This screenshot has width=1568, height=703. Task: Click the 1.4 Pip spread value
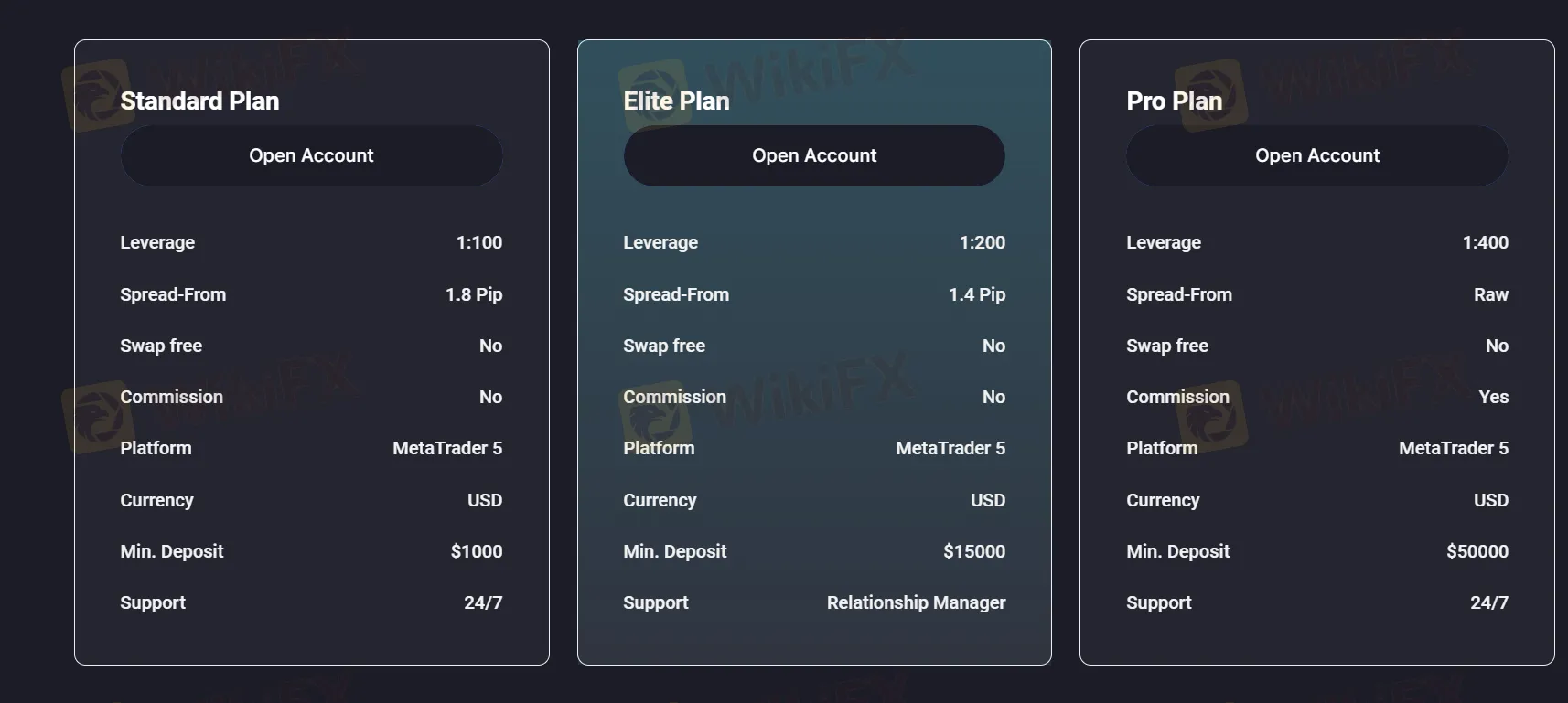click(x=976, y=294)
